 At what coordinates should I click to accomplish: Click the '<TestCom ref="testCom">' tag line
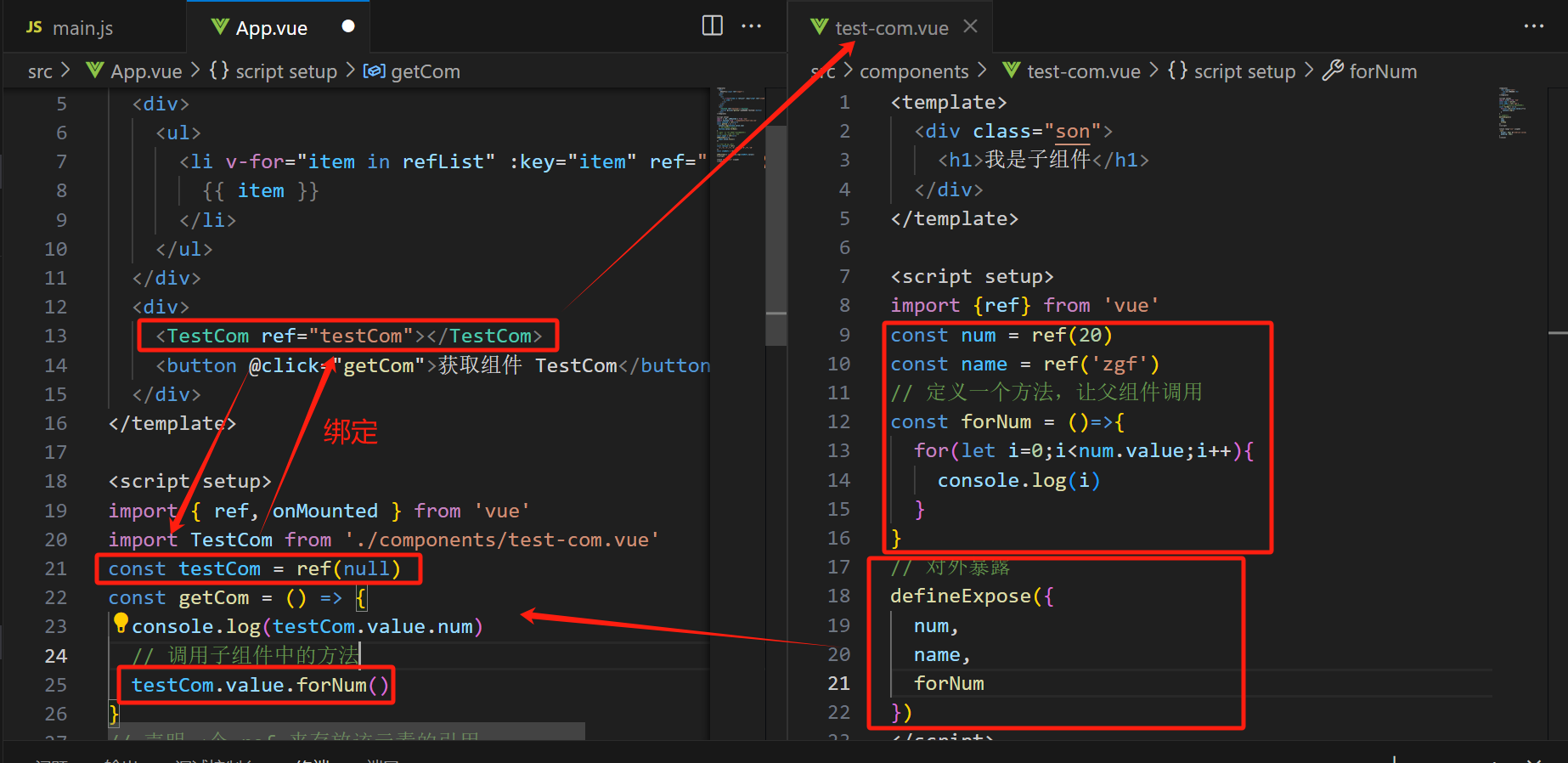pyautogui.click(x=348, y=336)
